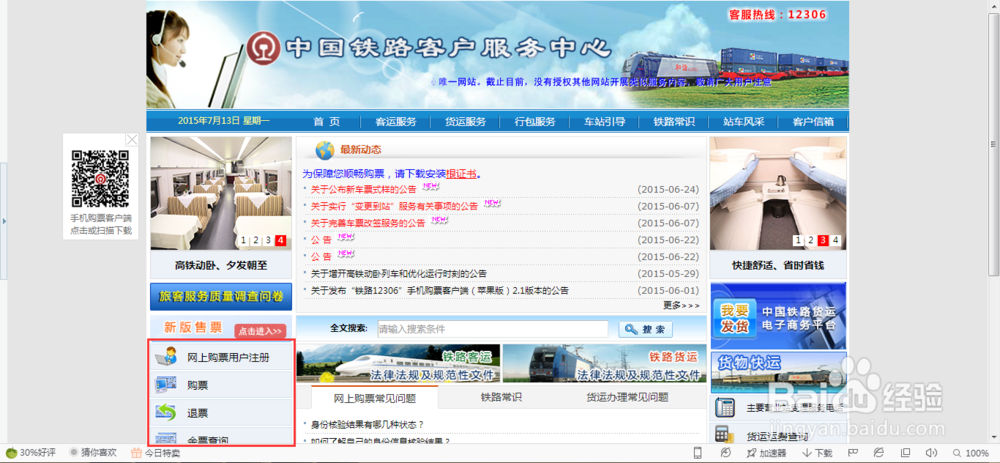Open the 加速器 rocket accelerator
This screenshot has width=1000, height=463.
(765, 453)
